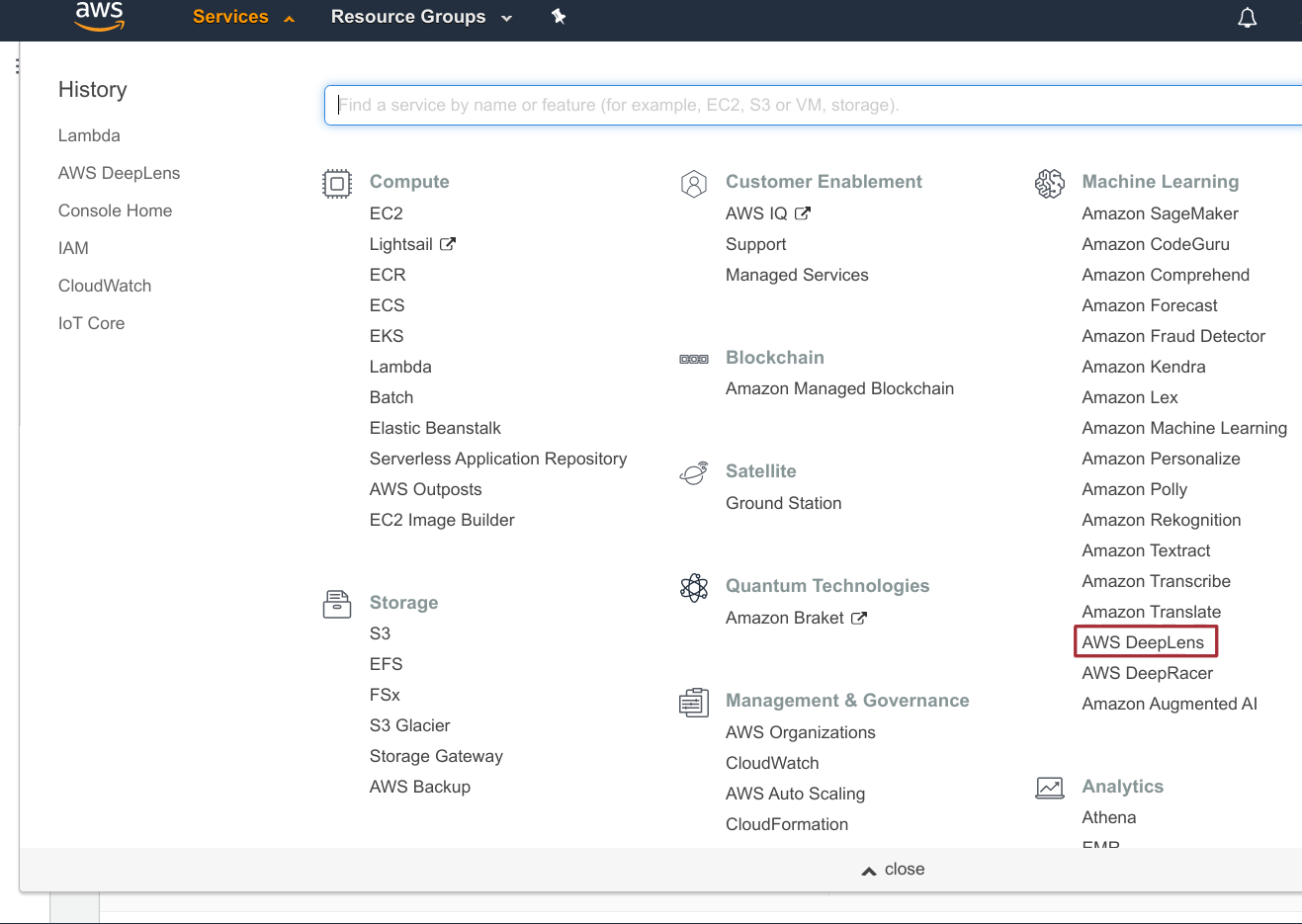
Task: Click external link icon next to Amazon Braket
Action: click(859, 618)
